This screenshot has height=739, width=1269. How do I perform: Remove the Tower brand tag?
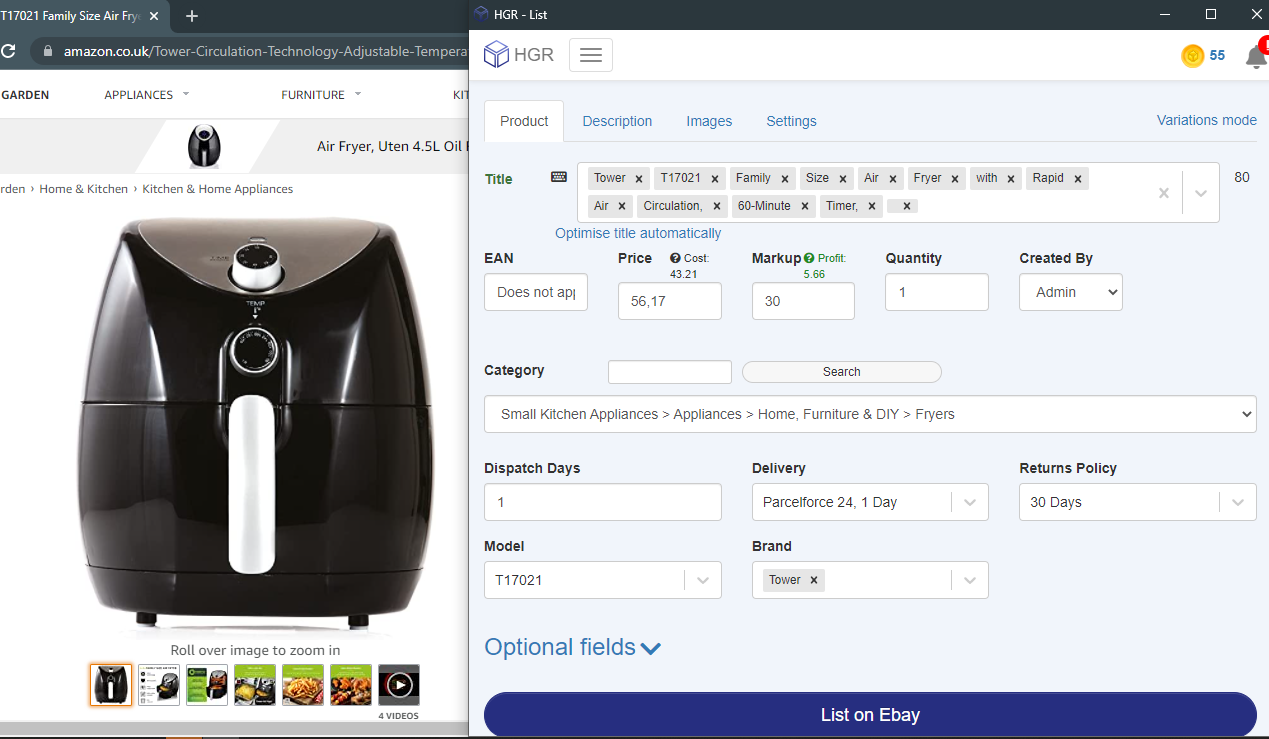pos(814,580)
